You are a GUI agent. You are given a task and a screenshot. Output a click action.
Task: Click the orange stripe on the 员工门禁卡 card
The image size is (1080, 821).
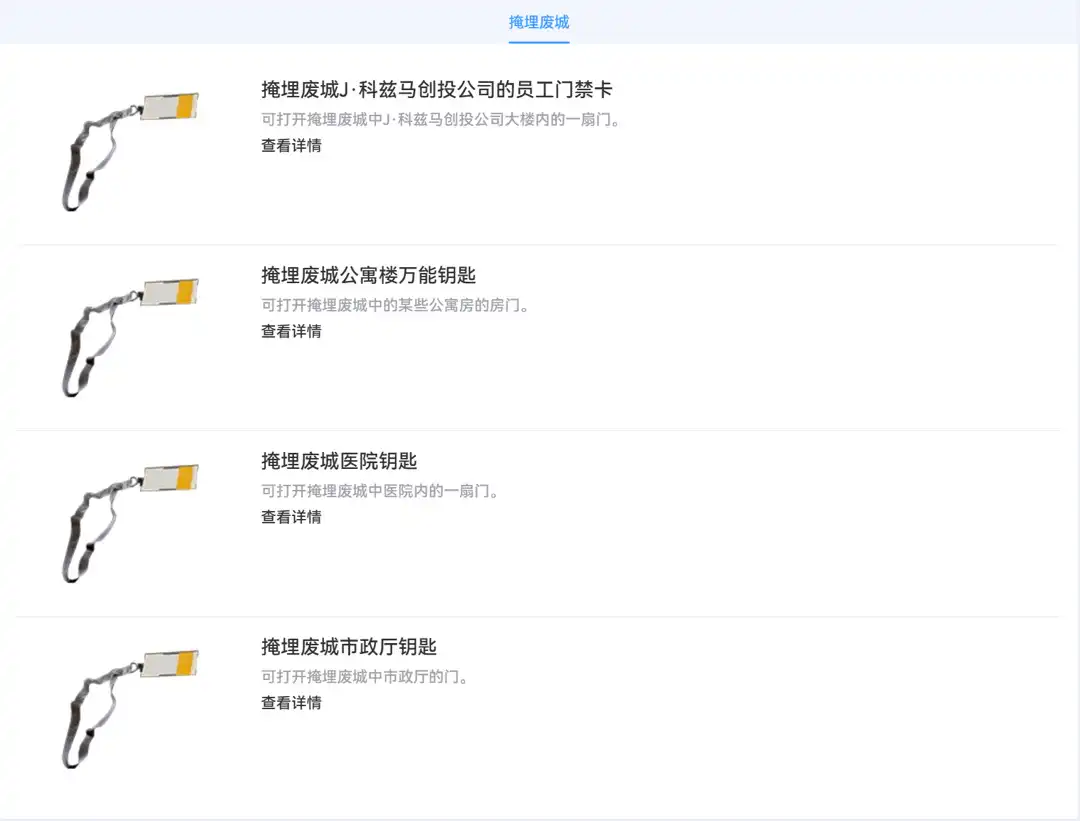pyautogui.click(x=185, y=106)
